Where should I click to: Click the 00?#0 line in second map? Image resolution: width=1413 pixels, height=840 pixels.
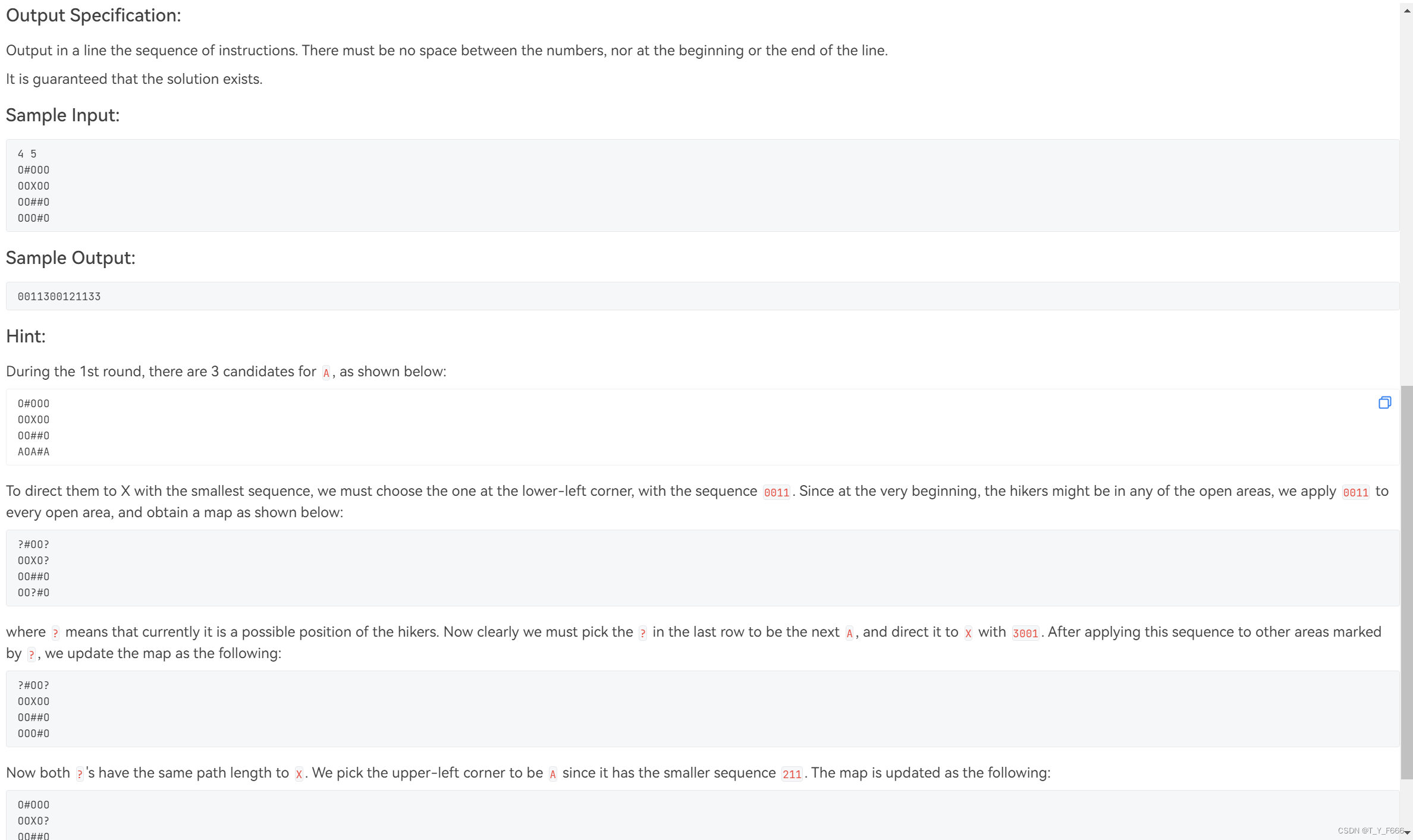[x=34, y=593]
